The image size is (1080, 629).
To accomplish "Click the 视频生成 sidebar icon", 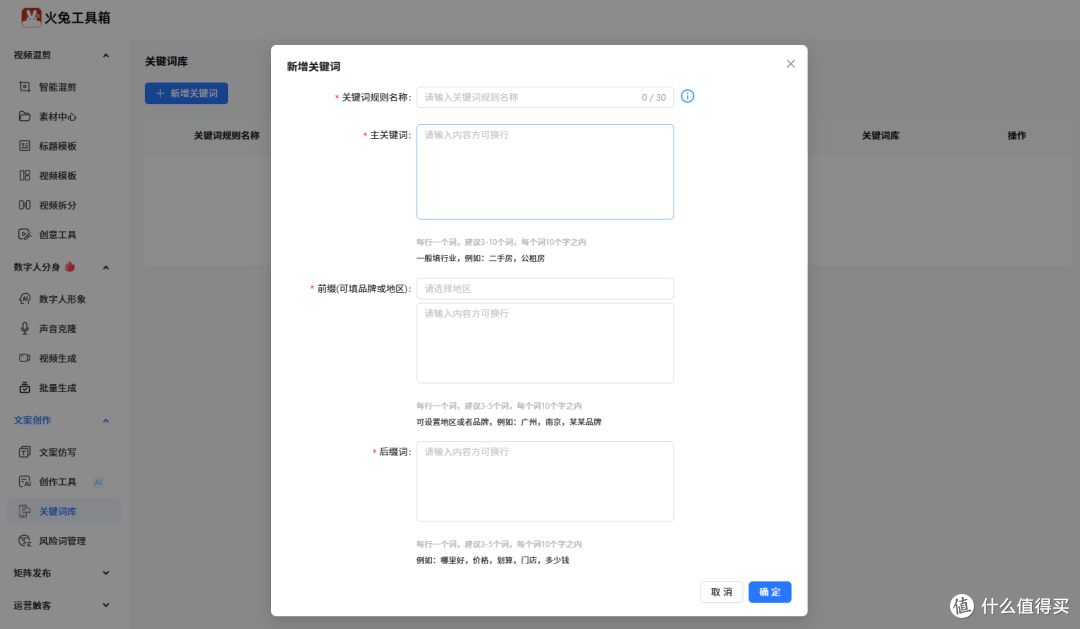I will (x=25, y=358).
